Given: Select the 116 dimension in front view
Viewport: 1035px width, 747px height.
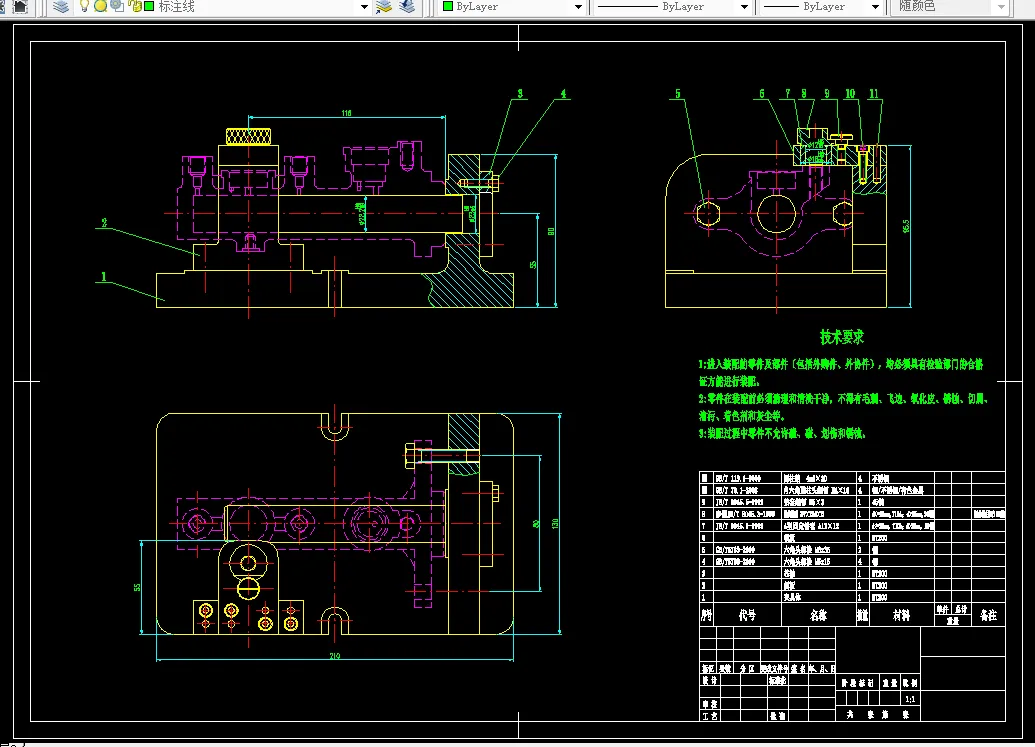Looking at the screenshot, I should click(347, 114).
